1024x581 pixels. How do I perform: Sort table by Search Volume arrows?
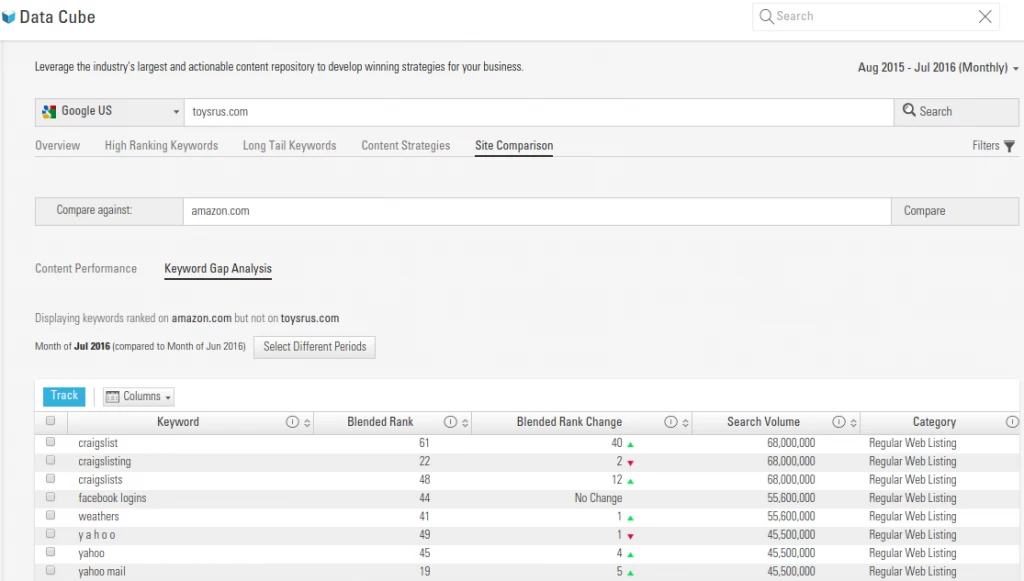point(853,423)
